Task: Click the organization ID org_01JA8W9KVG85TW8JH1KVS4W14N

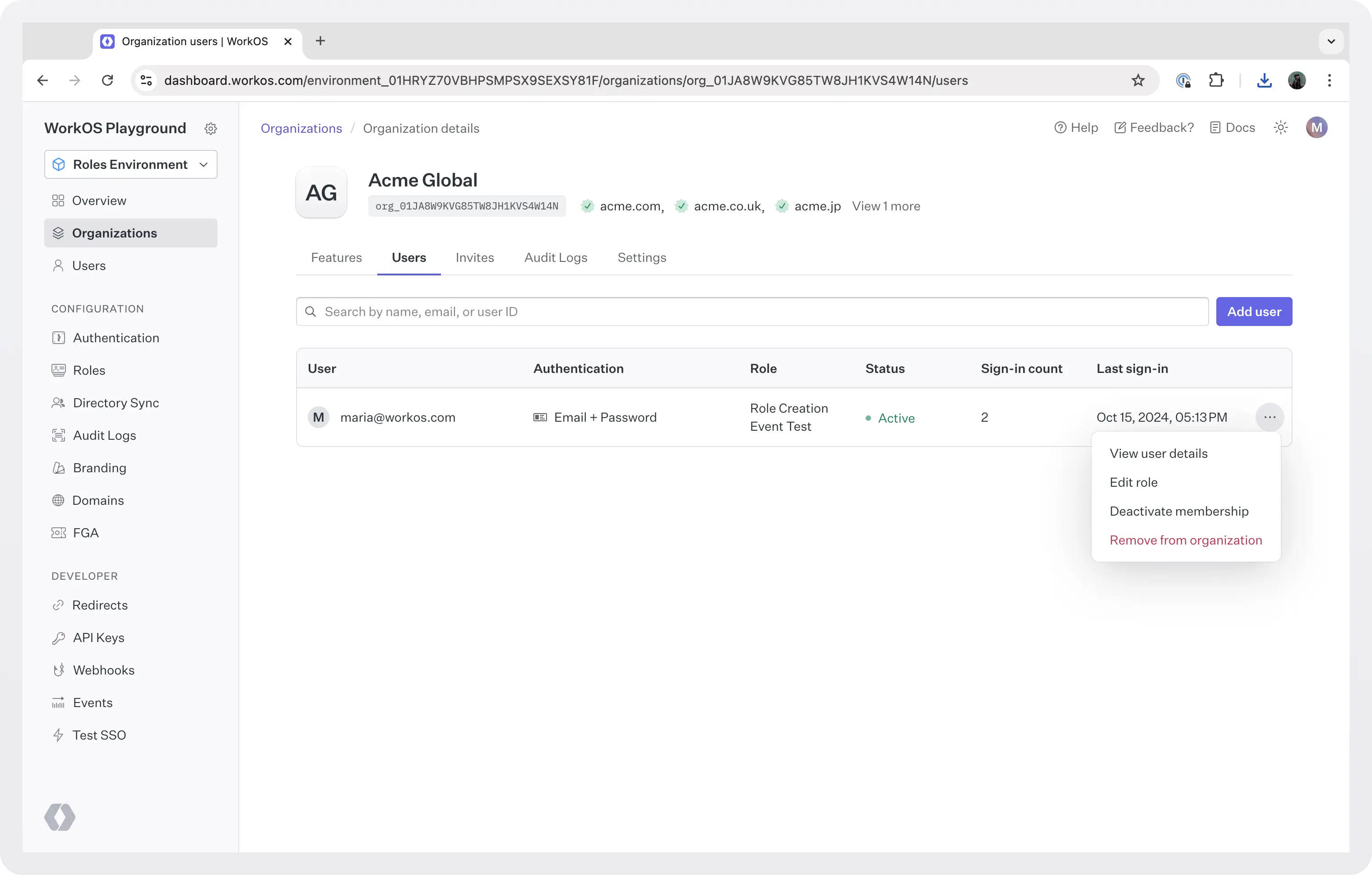Action: (467, 206)
